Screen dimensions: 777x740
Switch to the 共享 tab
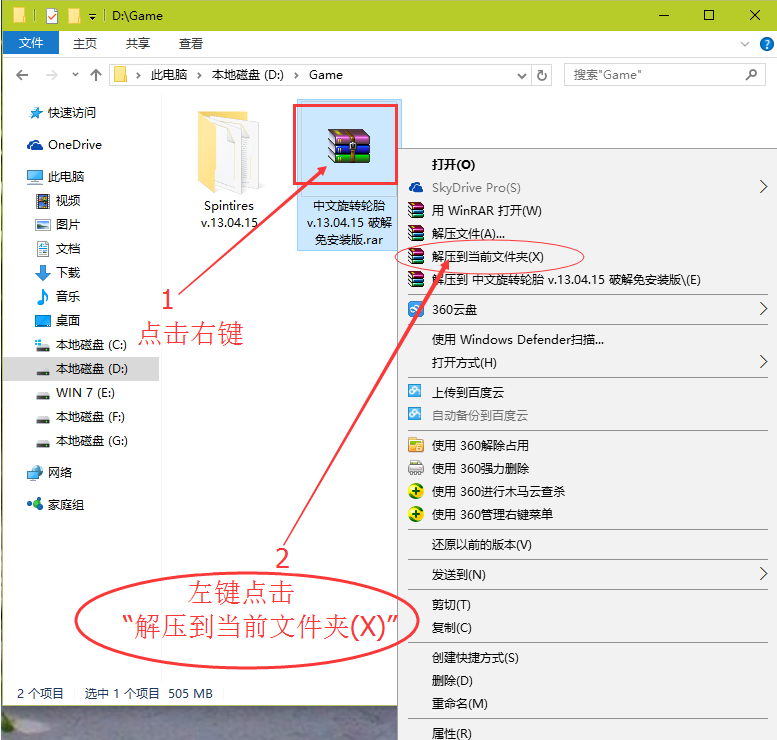[x=138, y=44]
